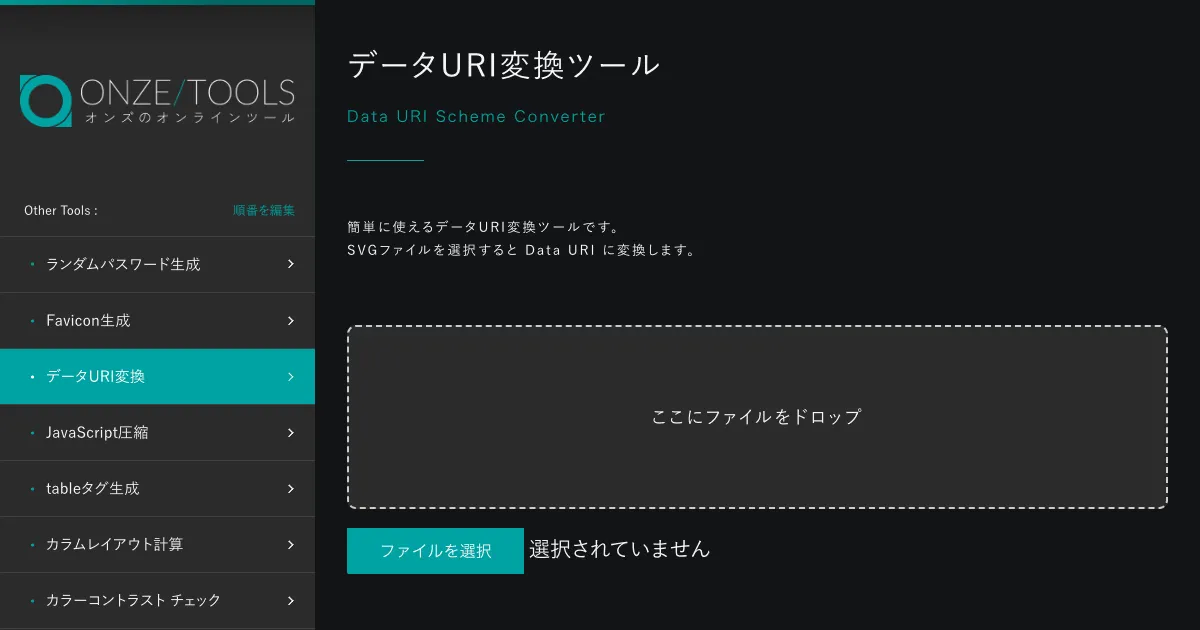Click the ここにファイルをドロップ drop zone

757,417
